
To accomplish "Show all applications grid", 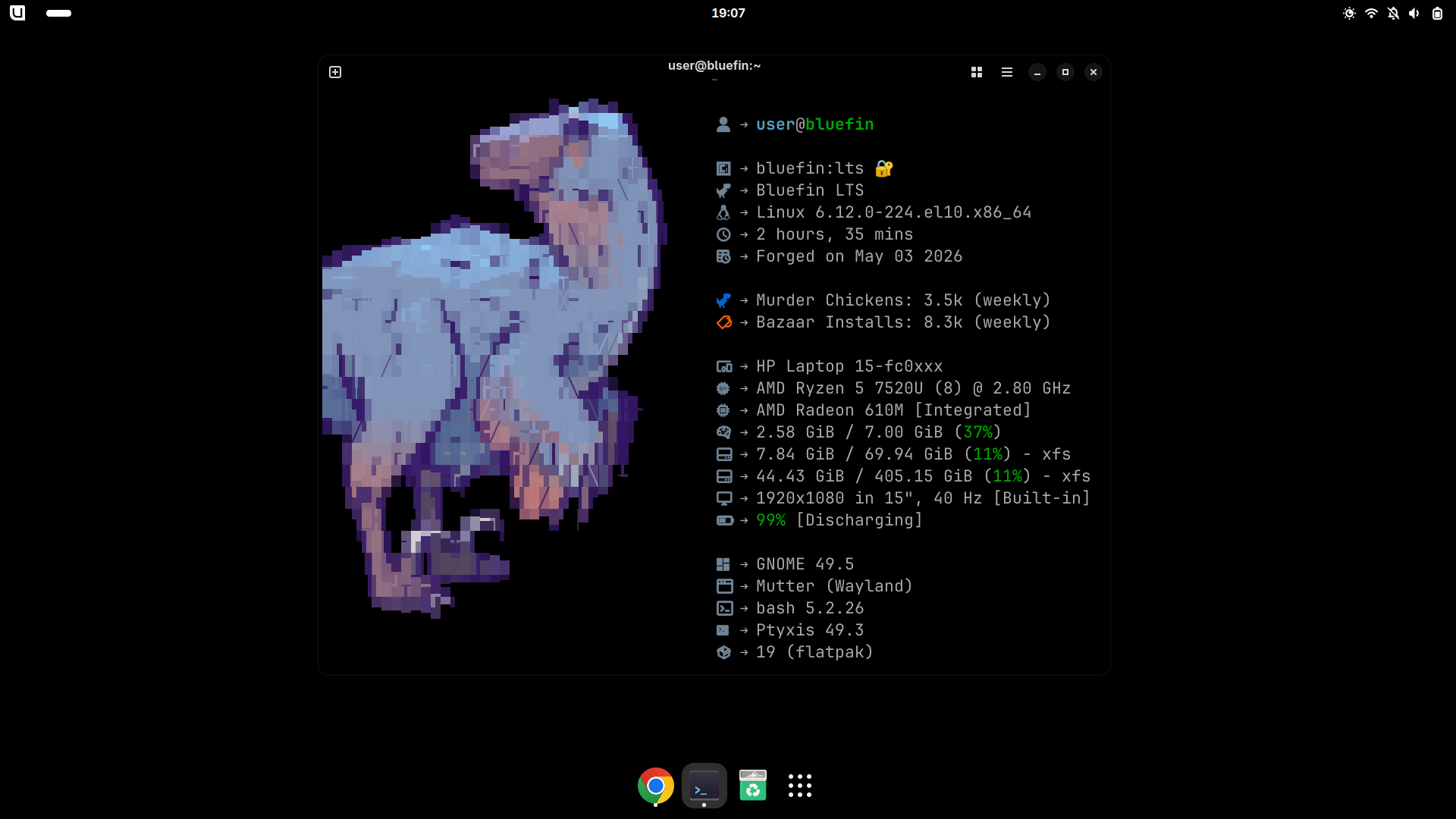I will coord(800,786).
